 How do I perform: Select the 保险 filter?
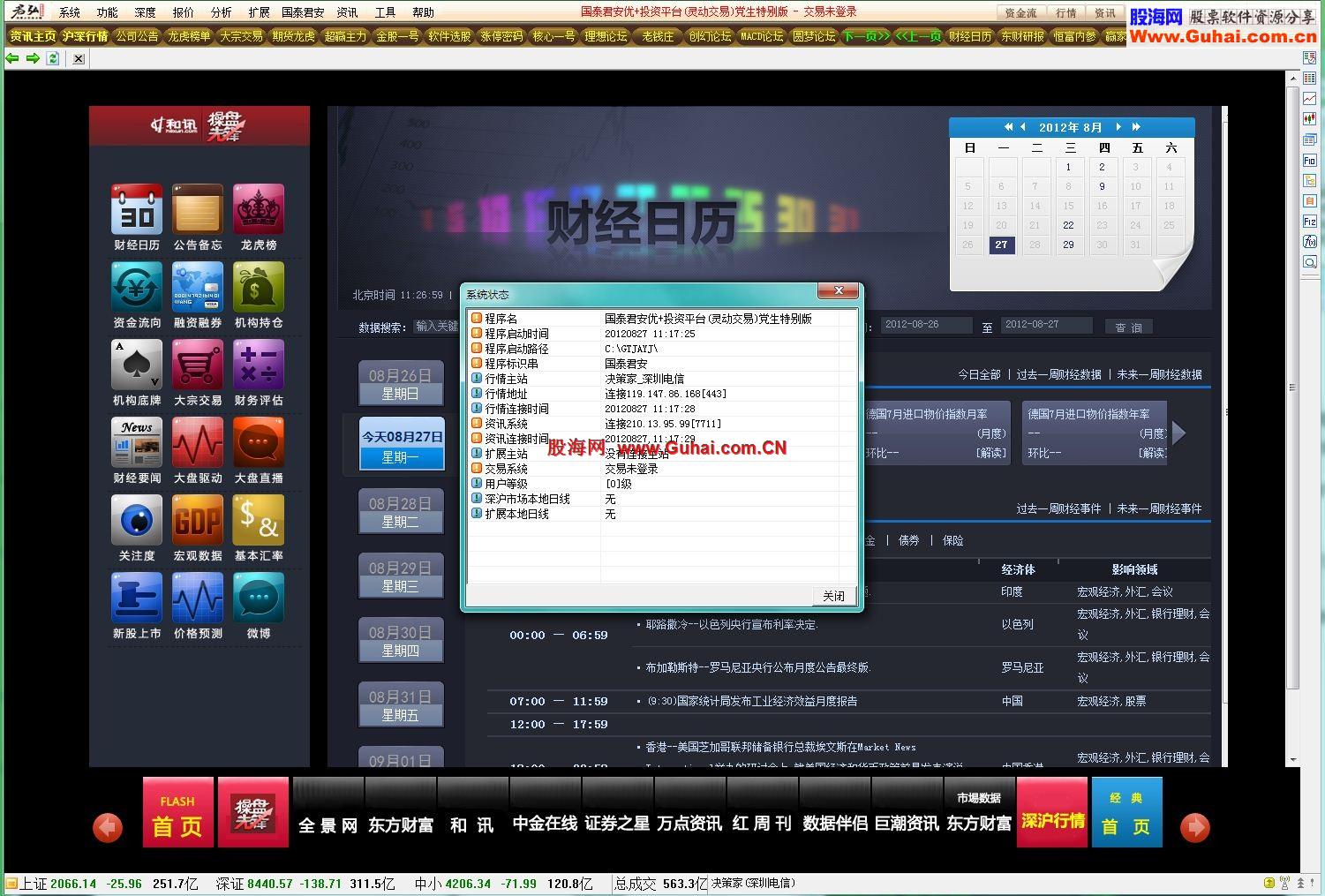point(952,540)
